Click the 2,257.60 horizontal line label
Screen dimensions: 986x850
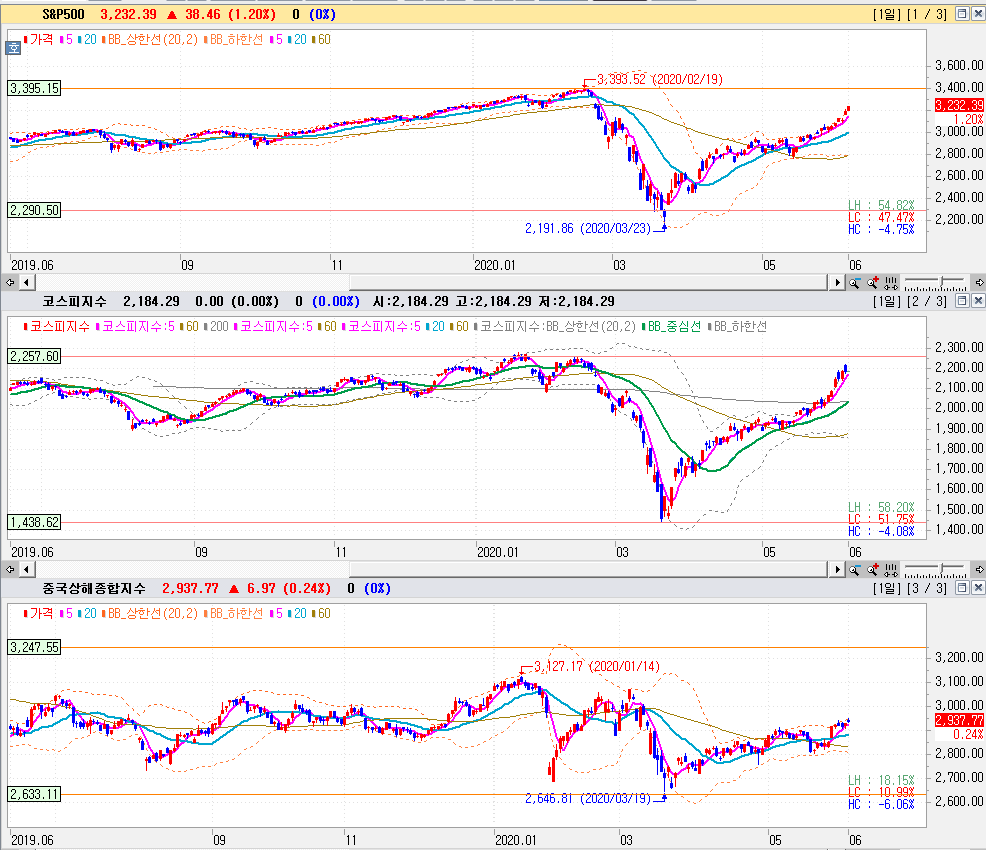coord(35,356)
